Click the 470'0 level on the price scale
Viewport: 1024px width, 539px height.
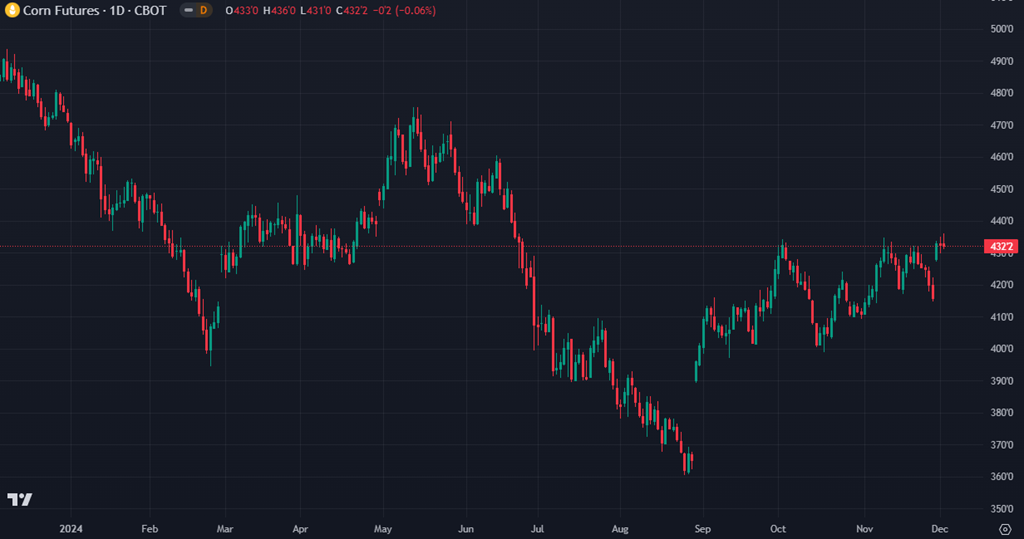1001,125
